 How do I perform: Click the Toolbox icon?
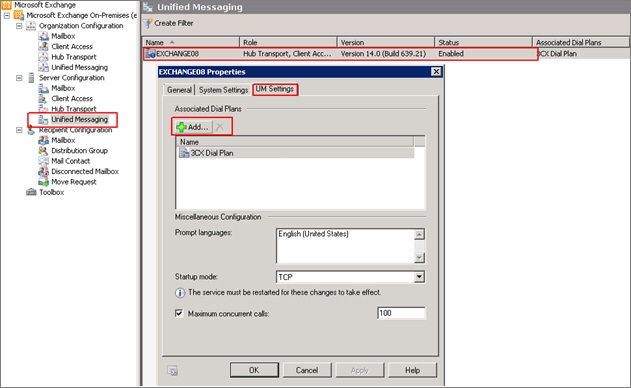pos(31,192)
